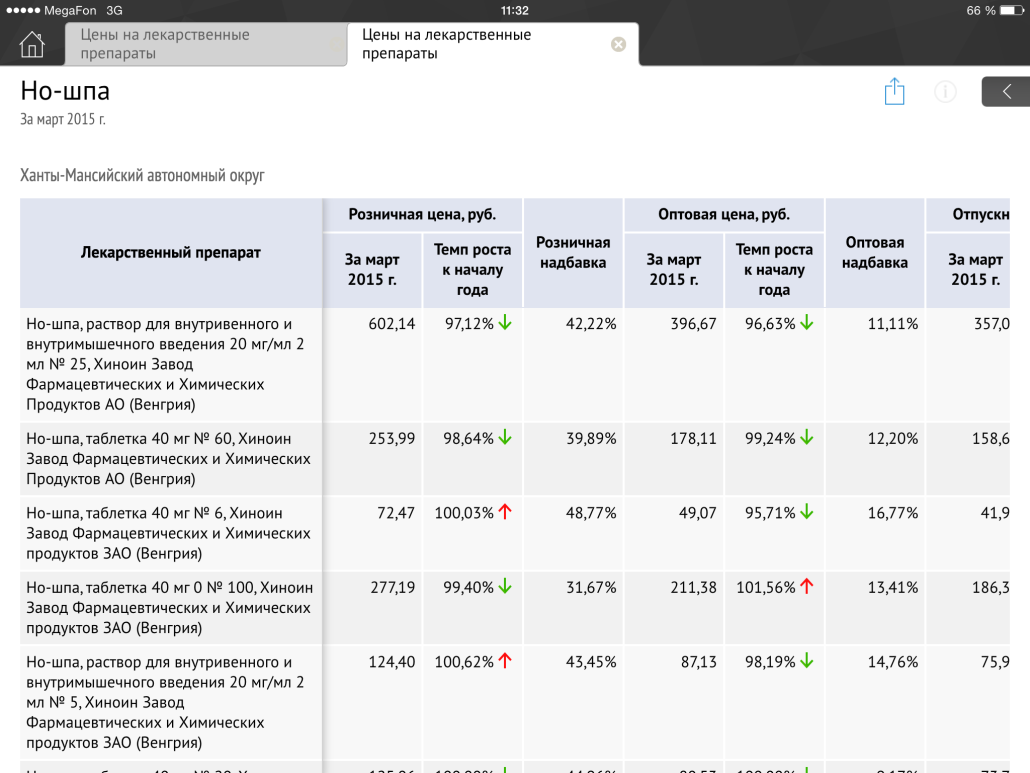Tap the battery indicator in status bar
Viewport: 1030px width, 773px height.
(1012, 11)
